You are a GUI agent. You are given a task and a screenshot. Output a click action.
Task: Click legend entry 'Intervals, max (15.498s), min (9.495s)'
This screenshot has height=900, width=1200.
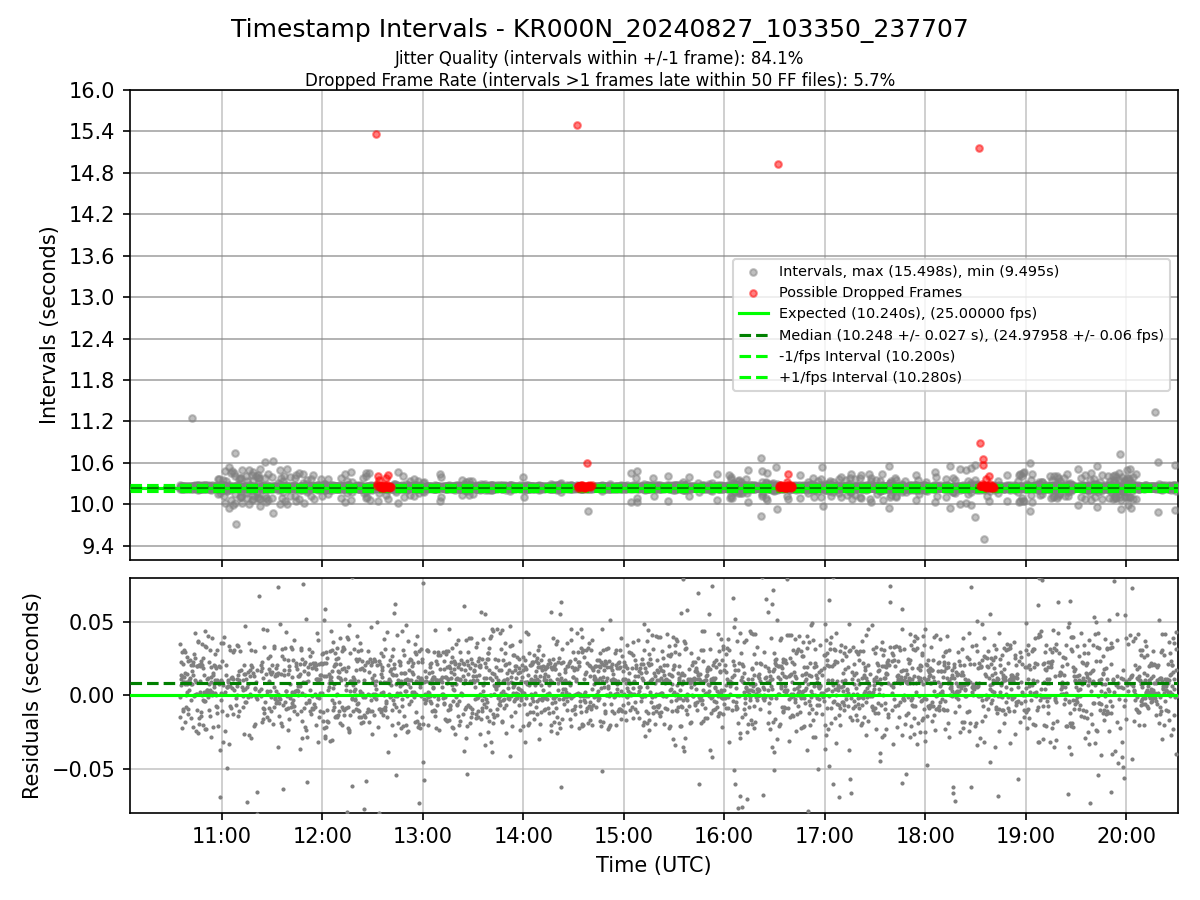pos(919,271)
